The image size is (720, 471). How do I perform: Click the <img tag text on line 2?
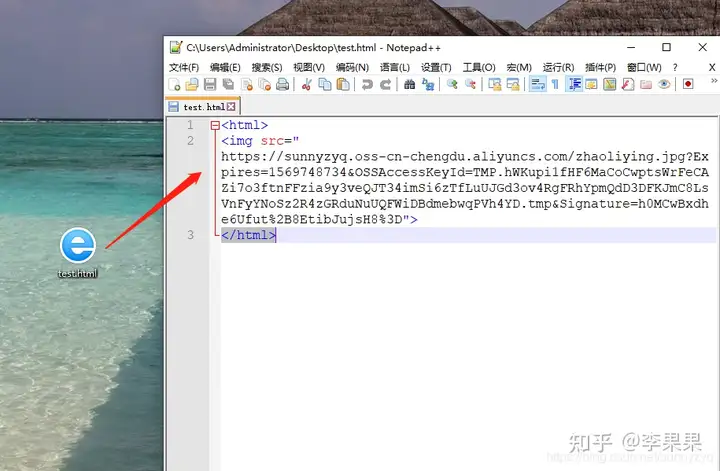point(237,140)
